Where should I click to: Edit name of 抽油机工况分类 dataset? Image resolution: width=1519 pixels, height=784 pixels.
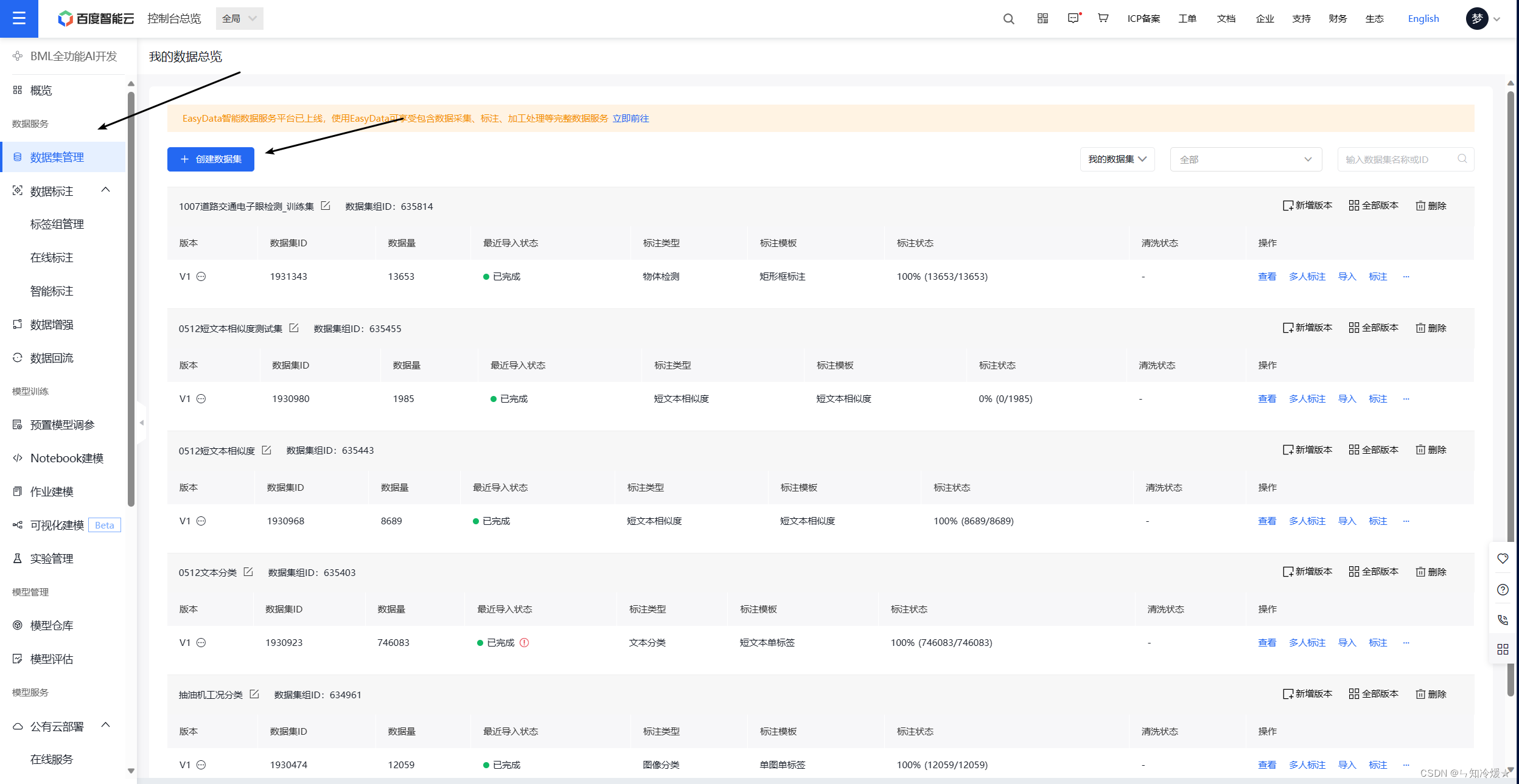pyautogui.click(x=254, y=694)
